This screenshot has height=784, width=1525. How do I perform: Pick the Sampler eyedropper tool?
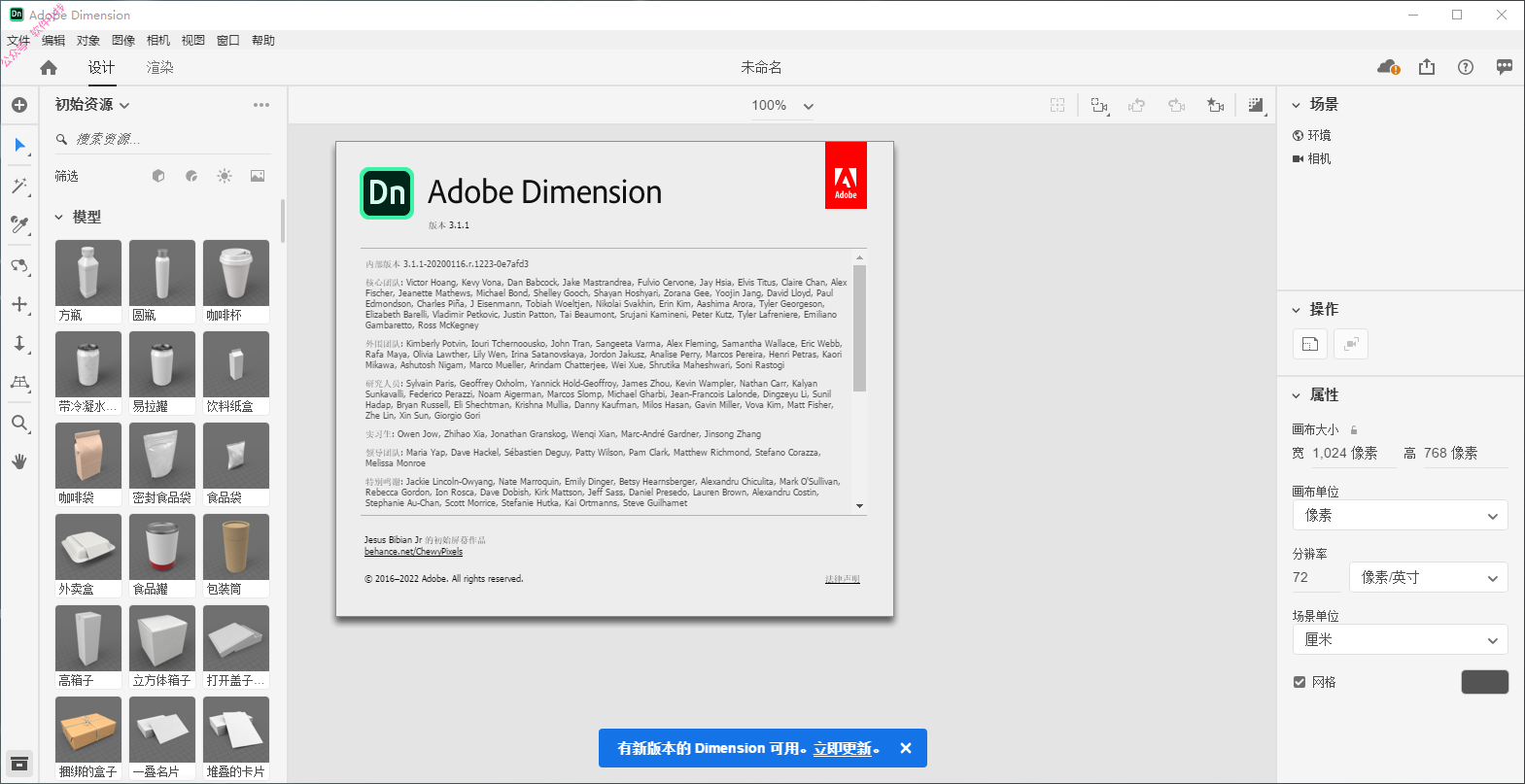(19, 225)
